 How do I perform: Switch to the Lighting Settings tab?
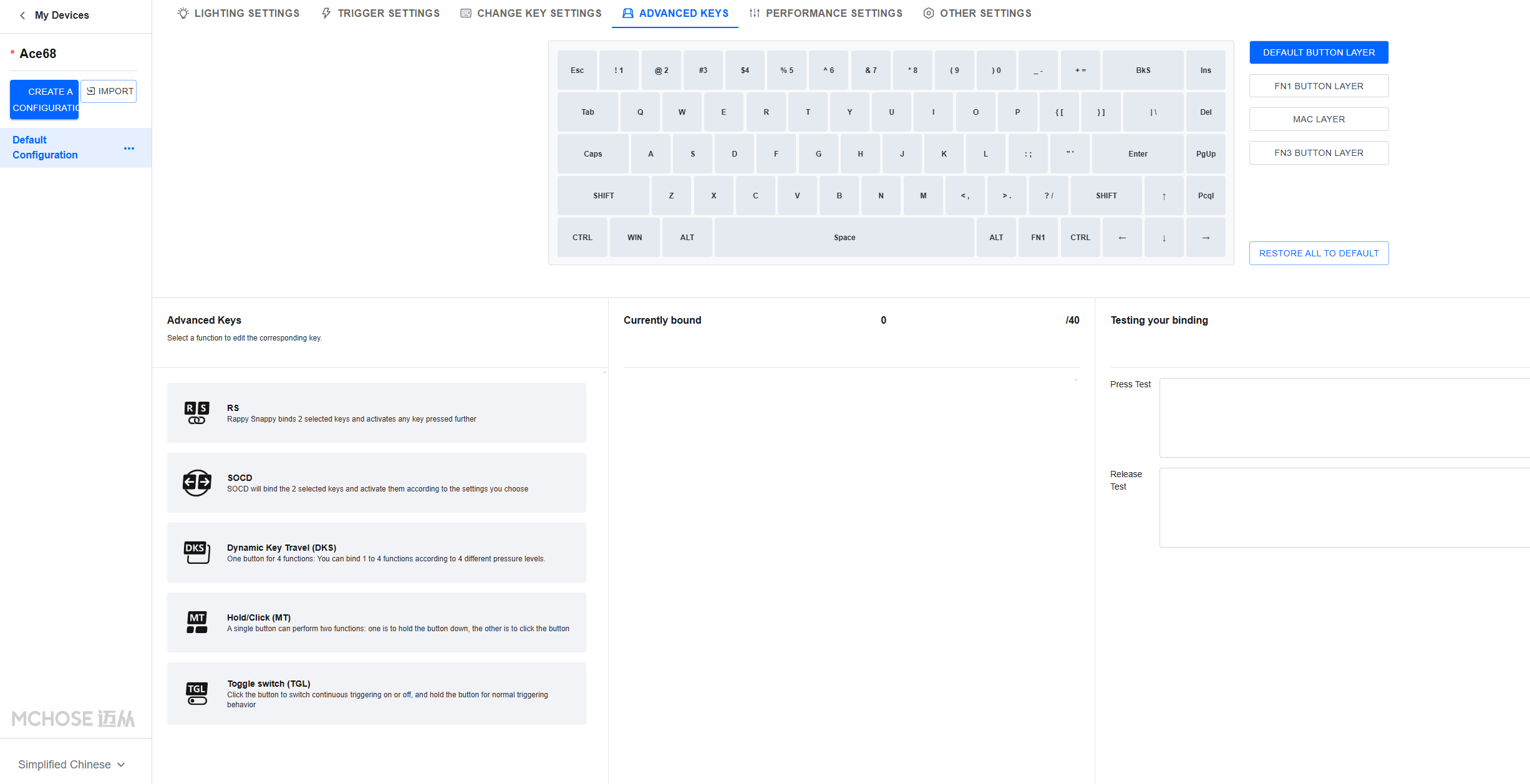(x=238, y=13)
